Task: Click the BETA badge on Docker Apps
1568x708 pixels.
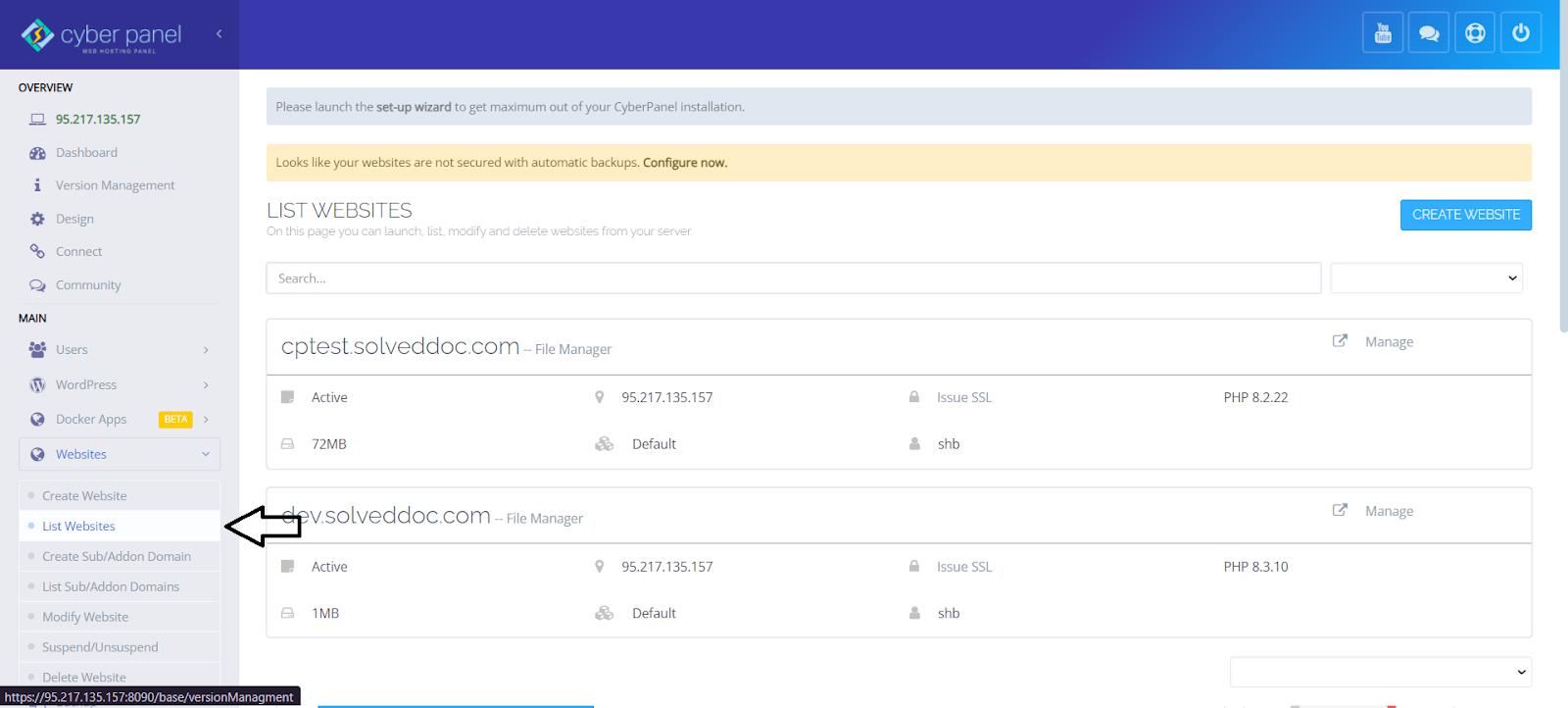Action: click(175, 420)
